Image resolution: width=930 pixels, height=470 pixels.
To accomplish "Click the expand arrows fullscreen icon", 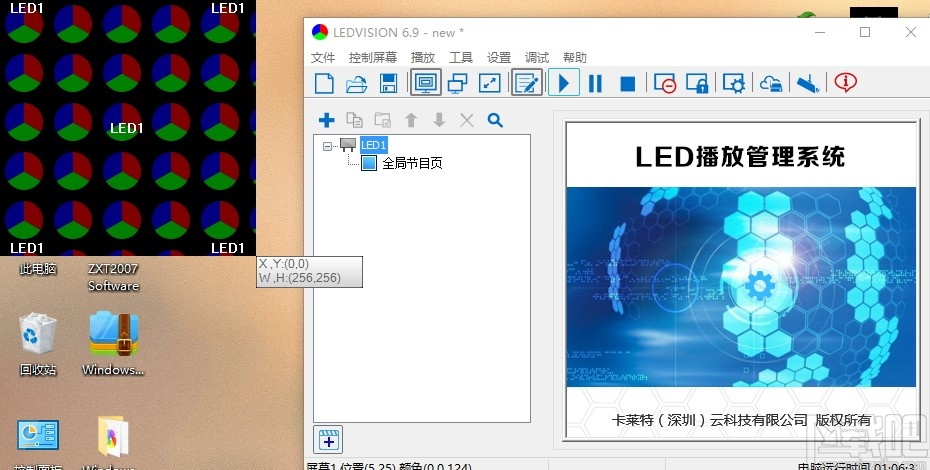I will [x=489, y=83].
